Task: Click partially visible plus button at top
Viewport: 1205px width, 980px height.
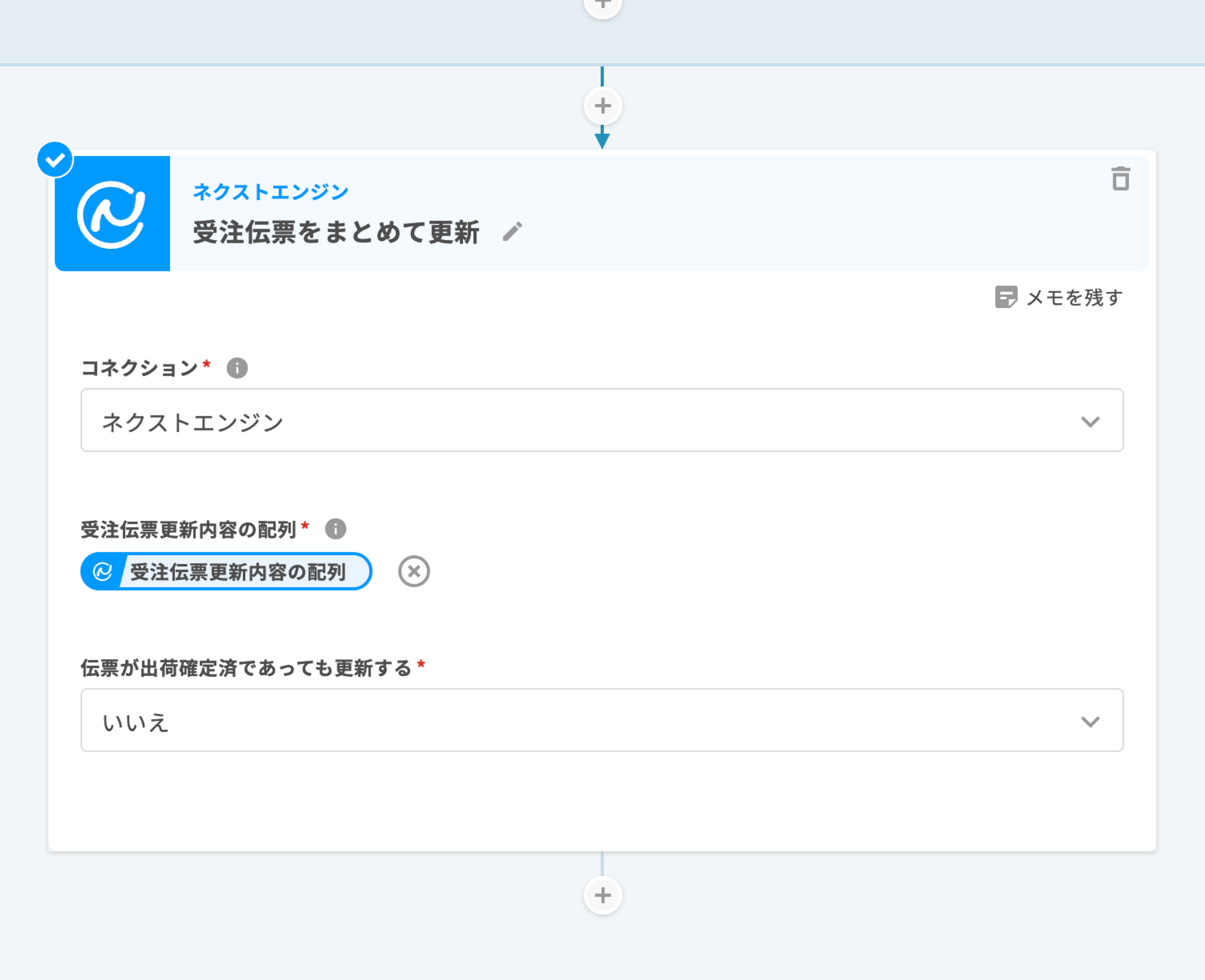Action: [602, 6]
